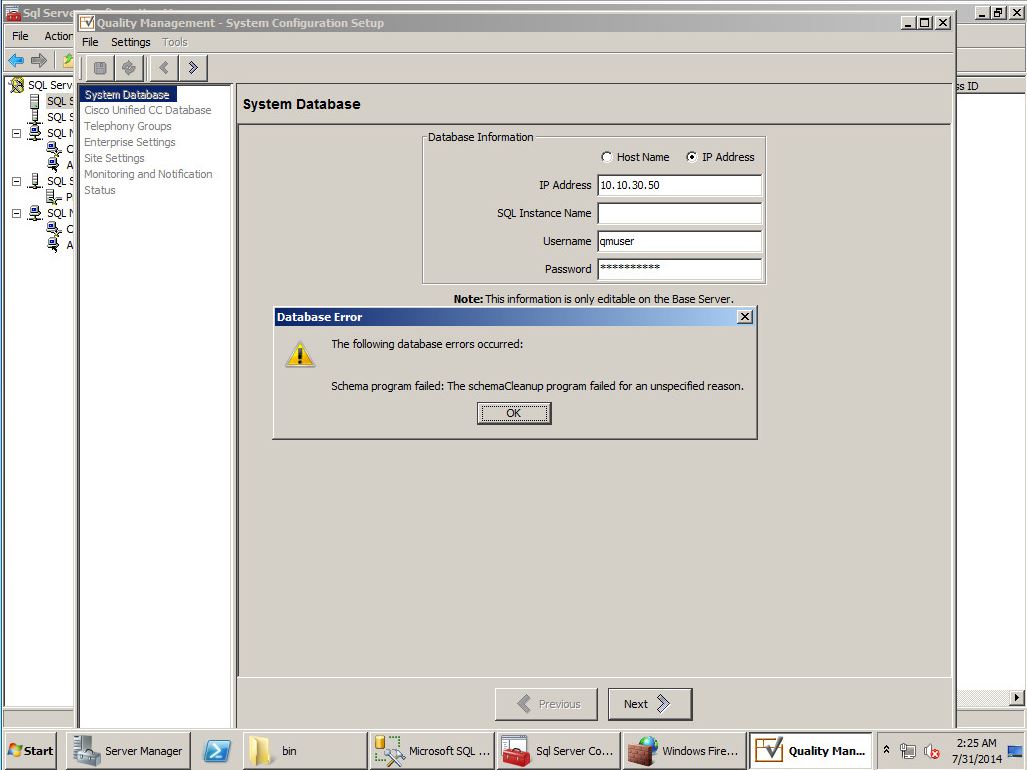The width and height of the screenshot is (1027, 770).
Task: Select the Host Name radio button
Action: point(607,157)
